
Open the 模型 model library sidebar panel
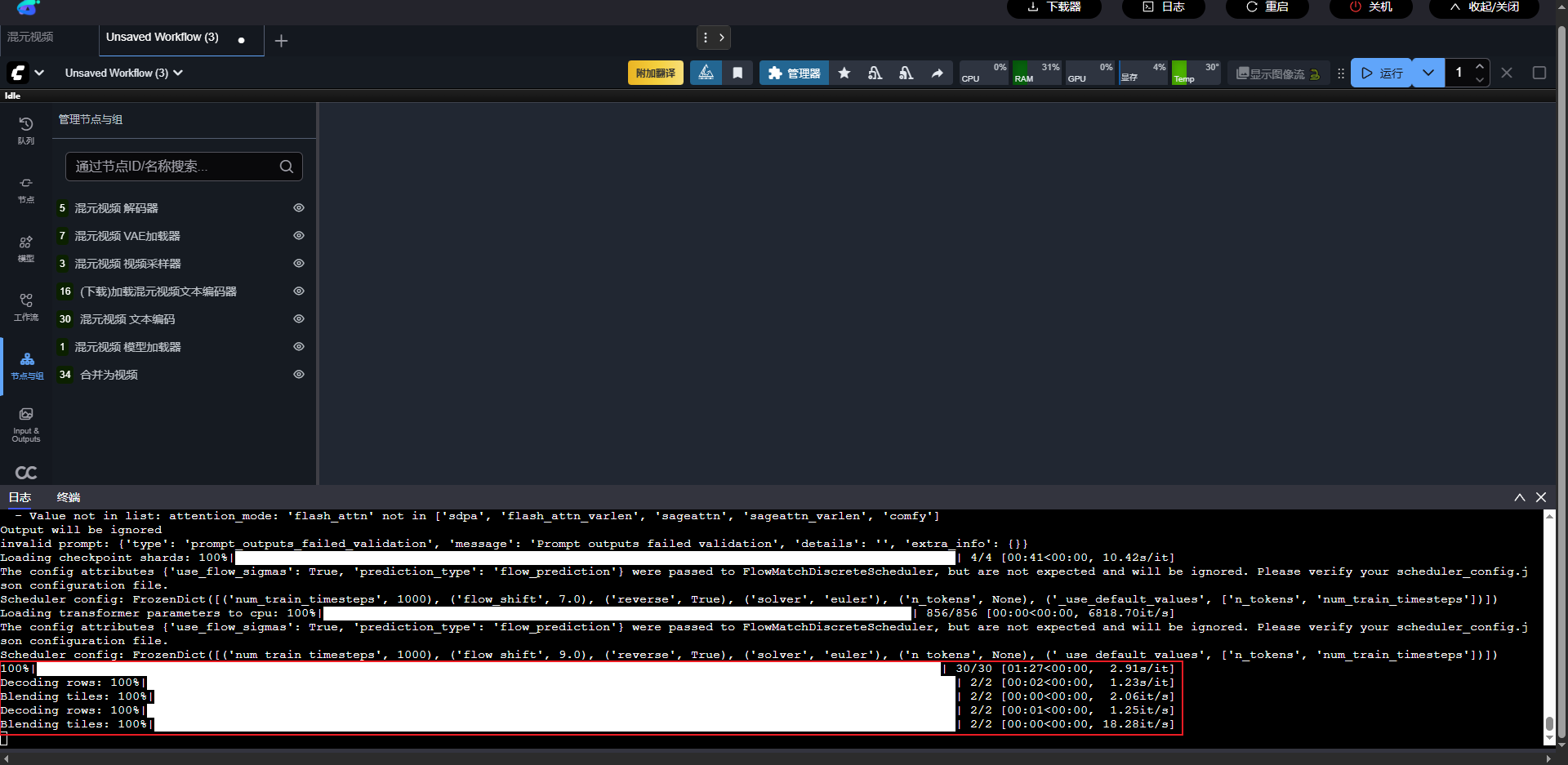[26, 249]
